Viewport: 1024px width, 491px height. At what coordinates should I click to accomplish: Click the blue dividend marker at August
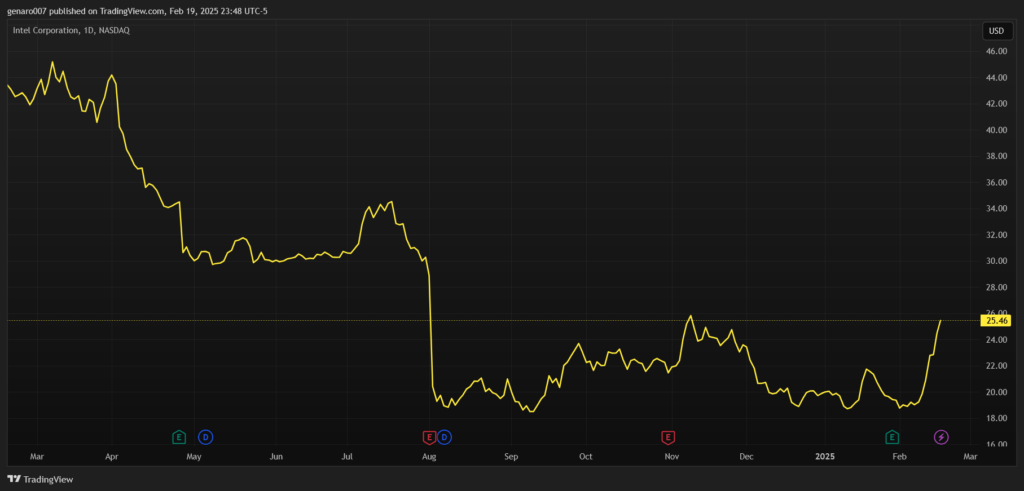(x=445, y=437)
